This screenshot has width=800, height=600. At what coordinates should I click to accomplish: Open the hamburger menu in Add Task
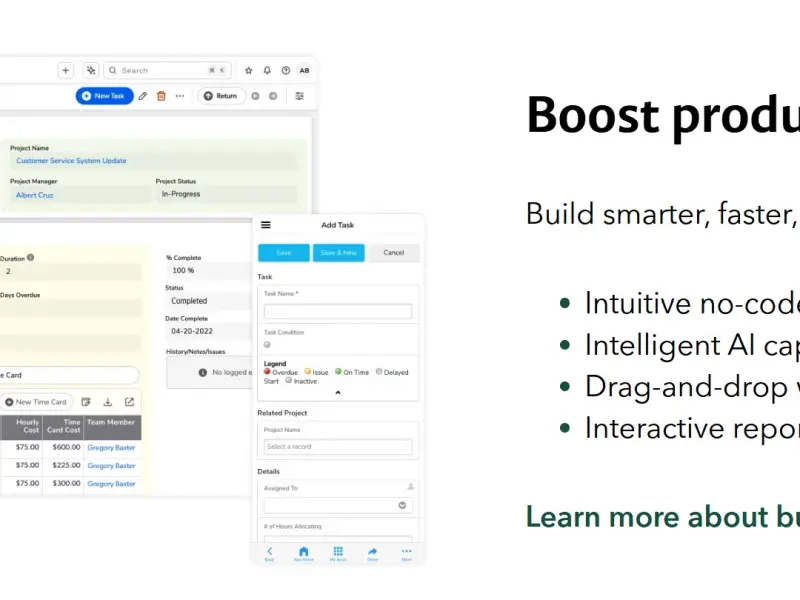pos(266,225)
